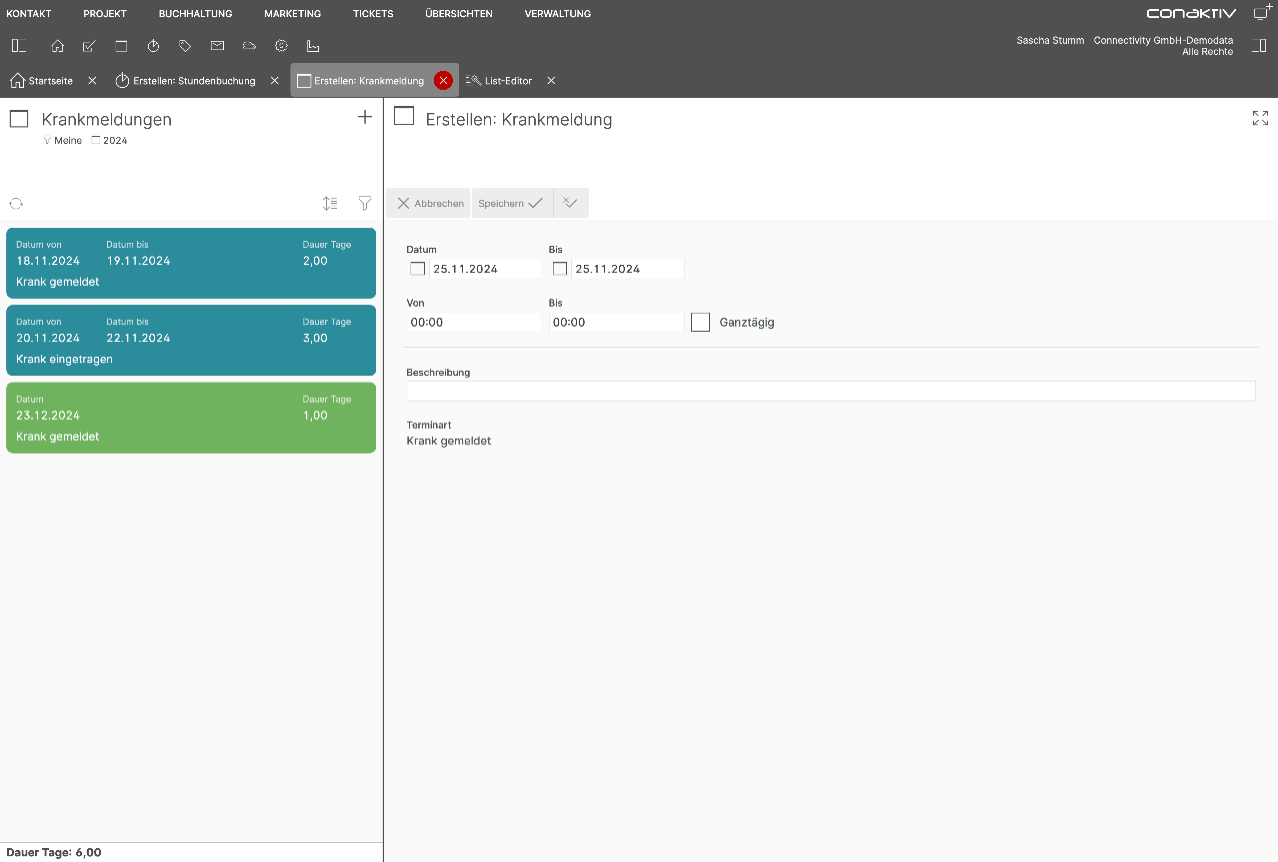Screen dimensions: 1278x862
Task: Open the filter funnel for the list
Action: click(x=365, y=203)
